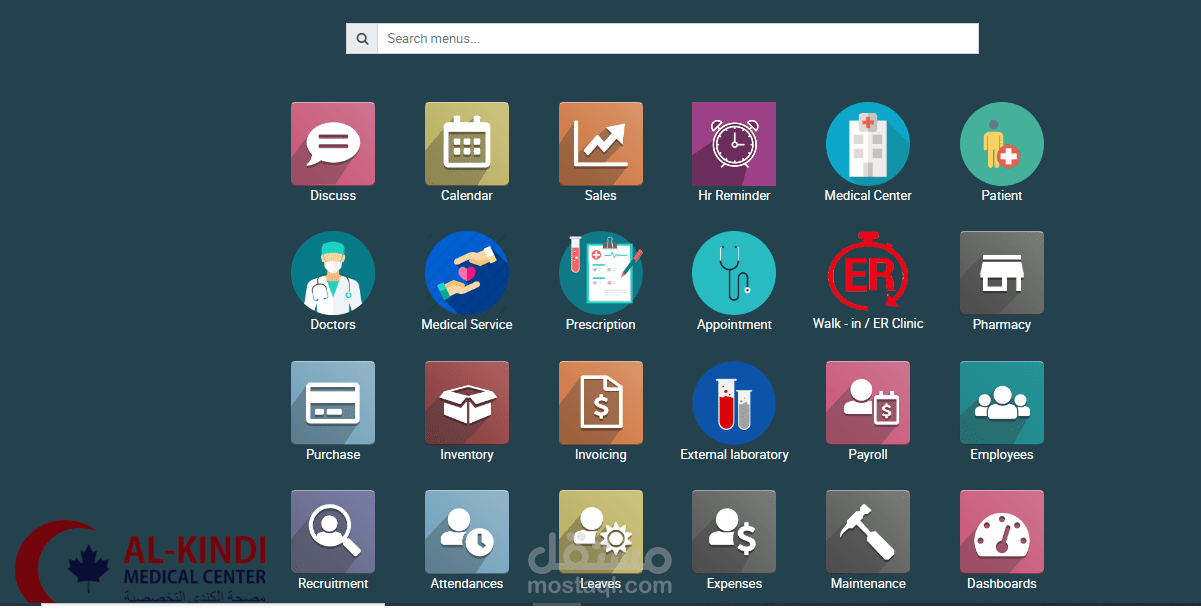Click the search magnifier icon
This screenshot has width=1201, height=610.
click(x=362, y=38)
